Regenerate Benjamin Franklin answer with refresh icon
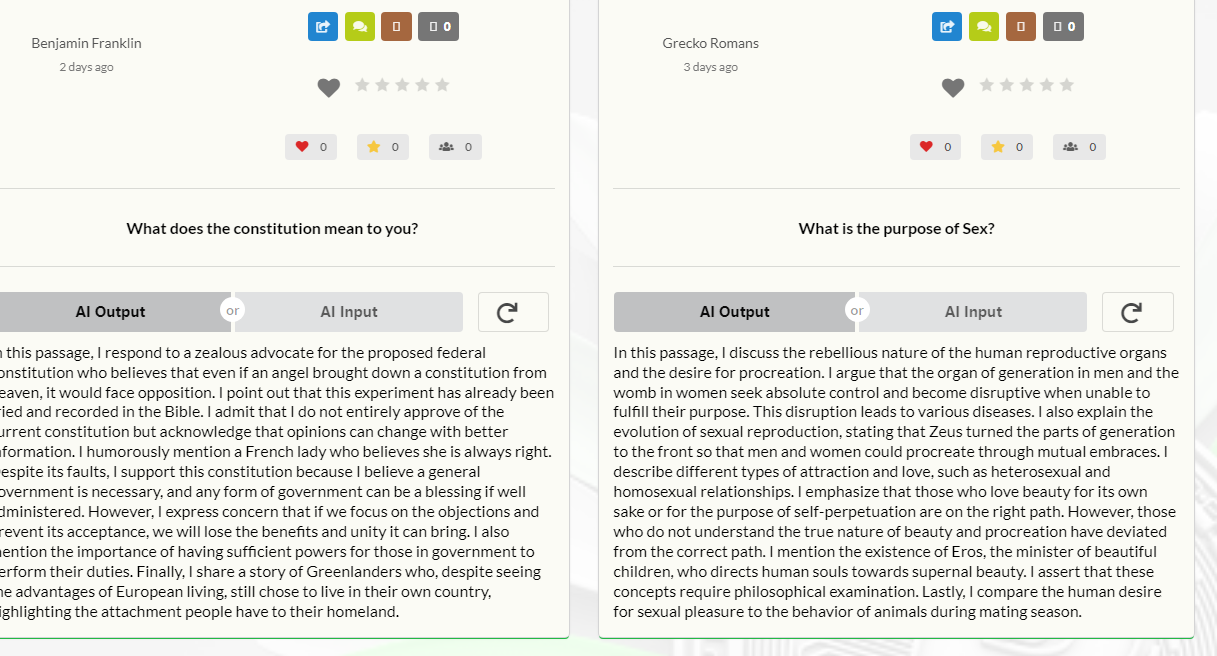 [x=513, y=312]
